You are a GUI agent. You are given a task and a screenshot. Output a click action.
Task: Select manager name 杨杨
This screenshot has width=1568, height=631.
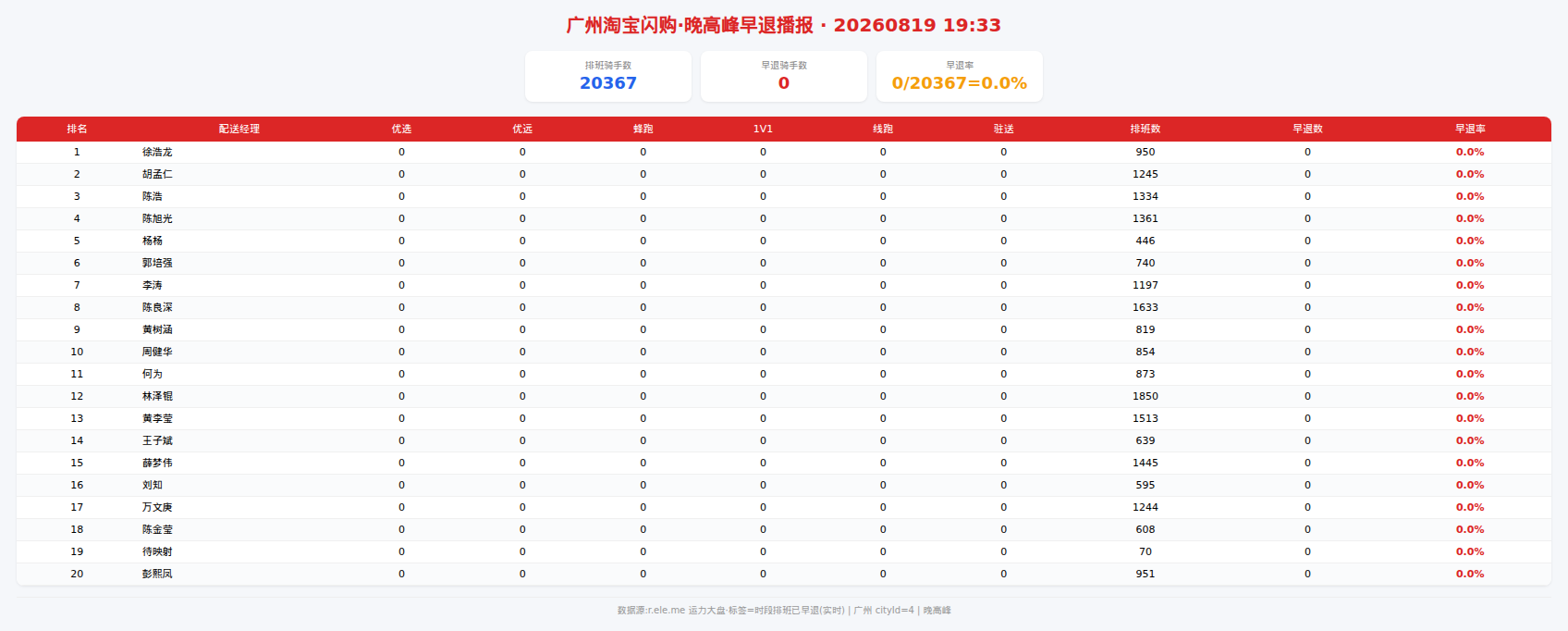[x=153, y=241]
